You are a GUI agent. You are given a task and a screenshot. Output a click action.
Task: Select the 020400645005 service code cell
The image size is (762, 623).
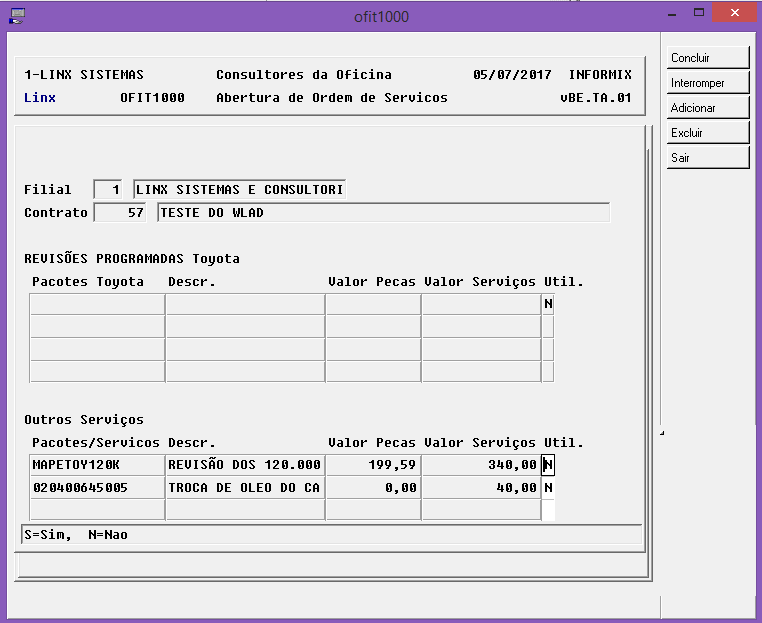97,487
